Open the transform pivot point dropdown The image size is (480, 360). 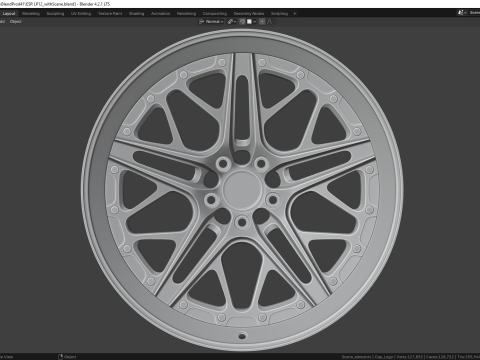[x=232, y=22]
